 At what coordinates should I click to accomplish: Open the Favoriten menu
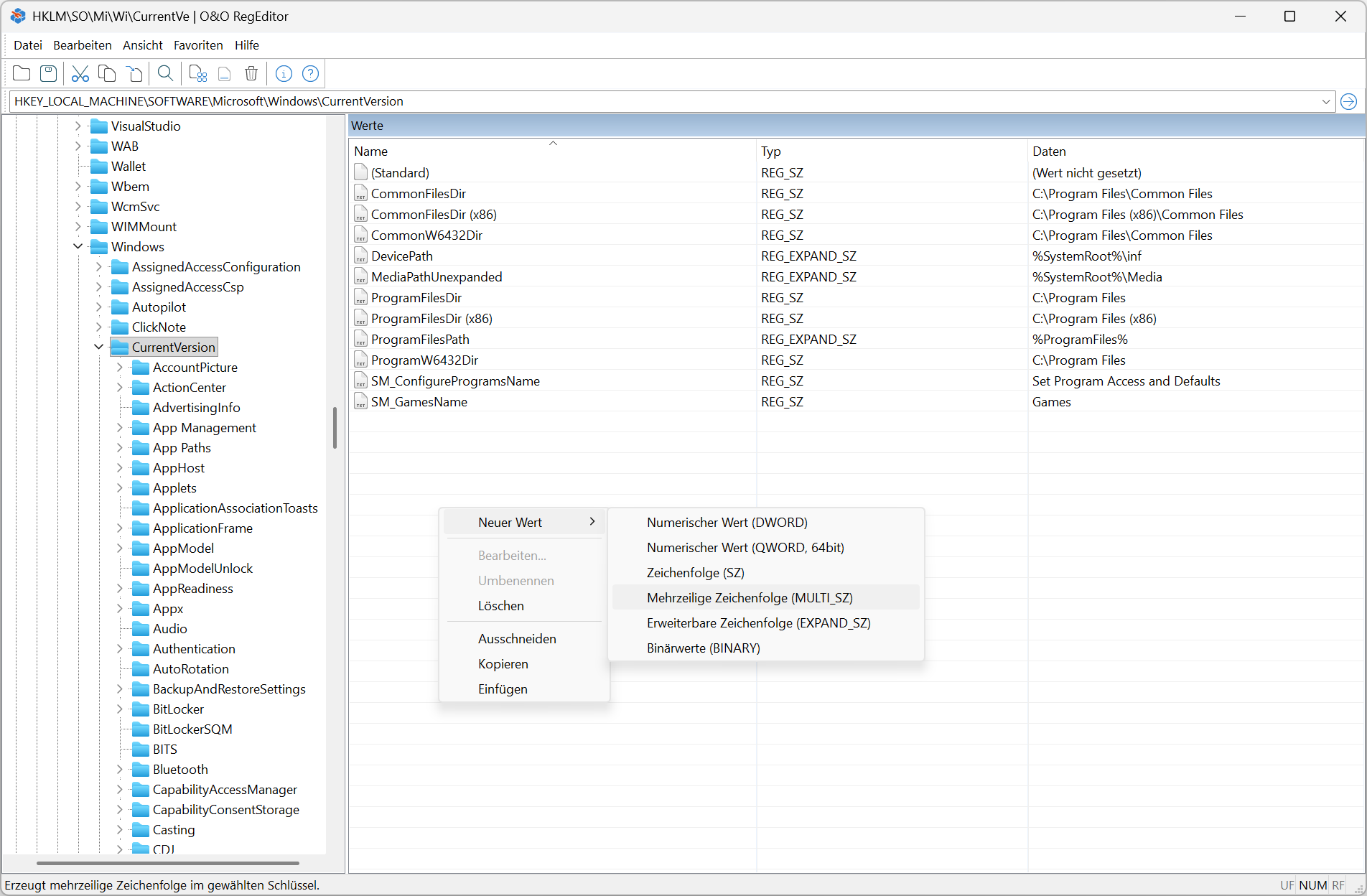(x=198, y=45)
